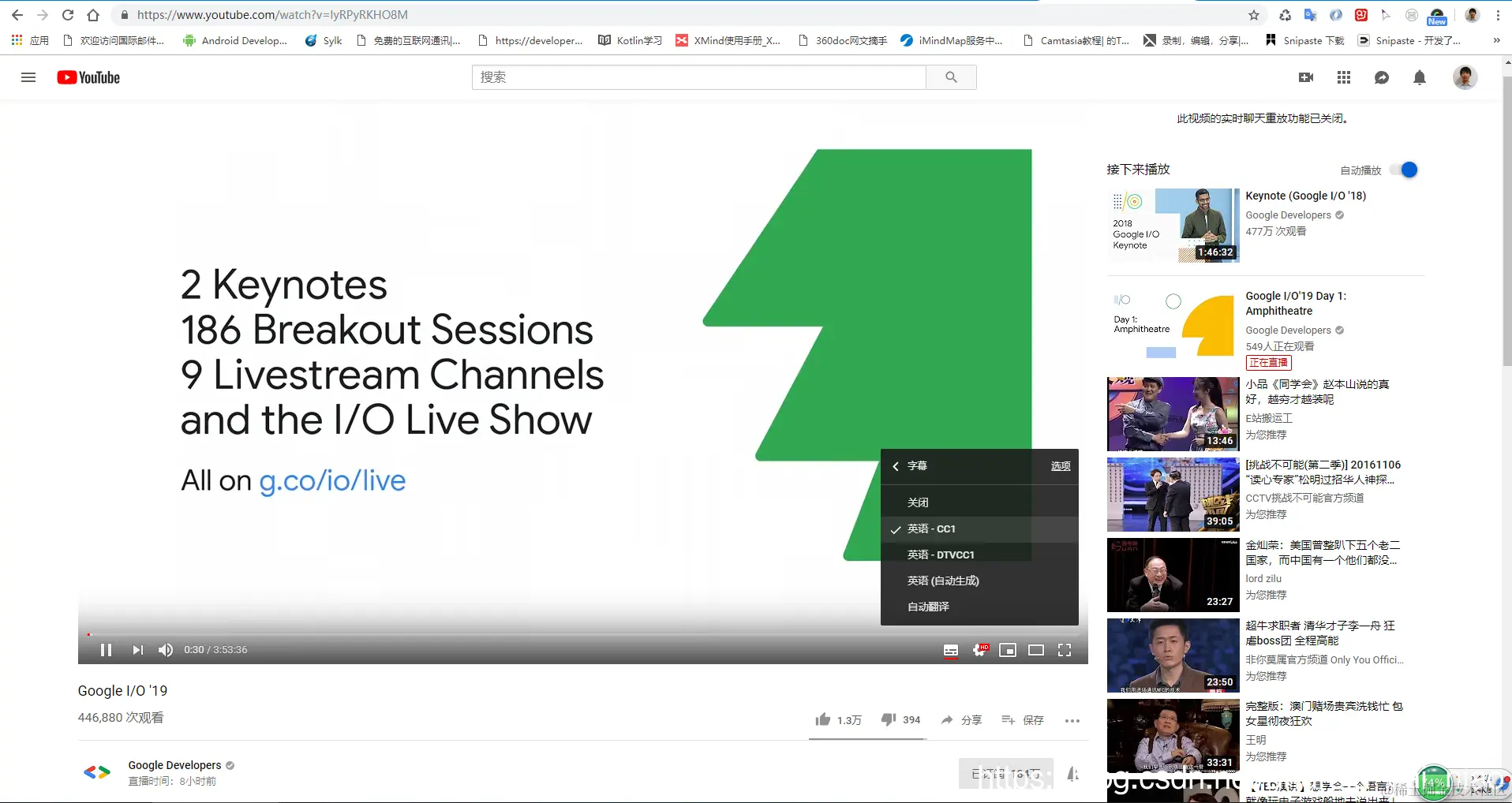This screenshot has width=1512, height=803.
Task: Select English DTVCC1 subtitles
Action: pyautogui.click(x=979, y=555)
